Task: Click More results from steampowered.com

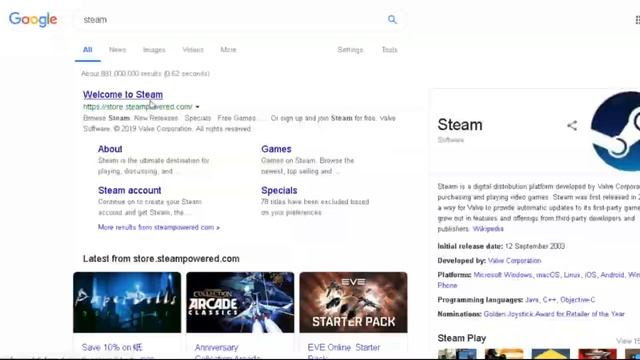Action: tap(158, 227)
